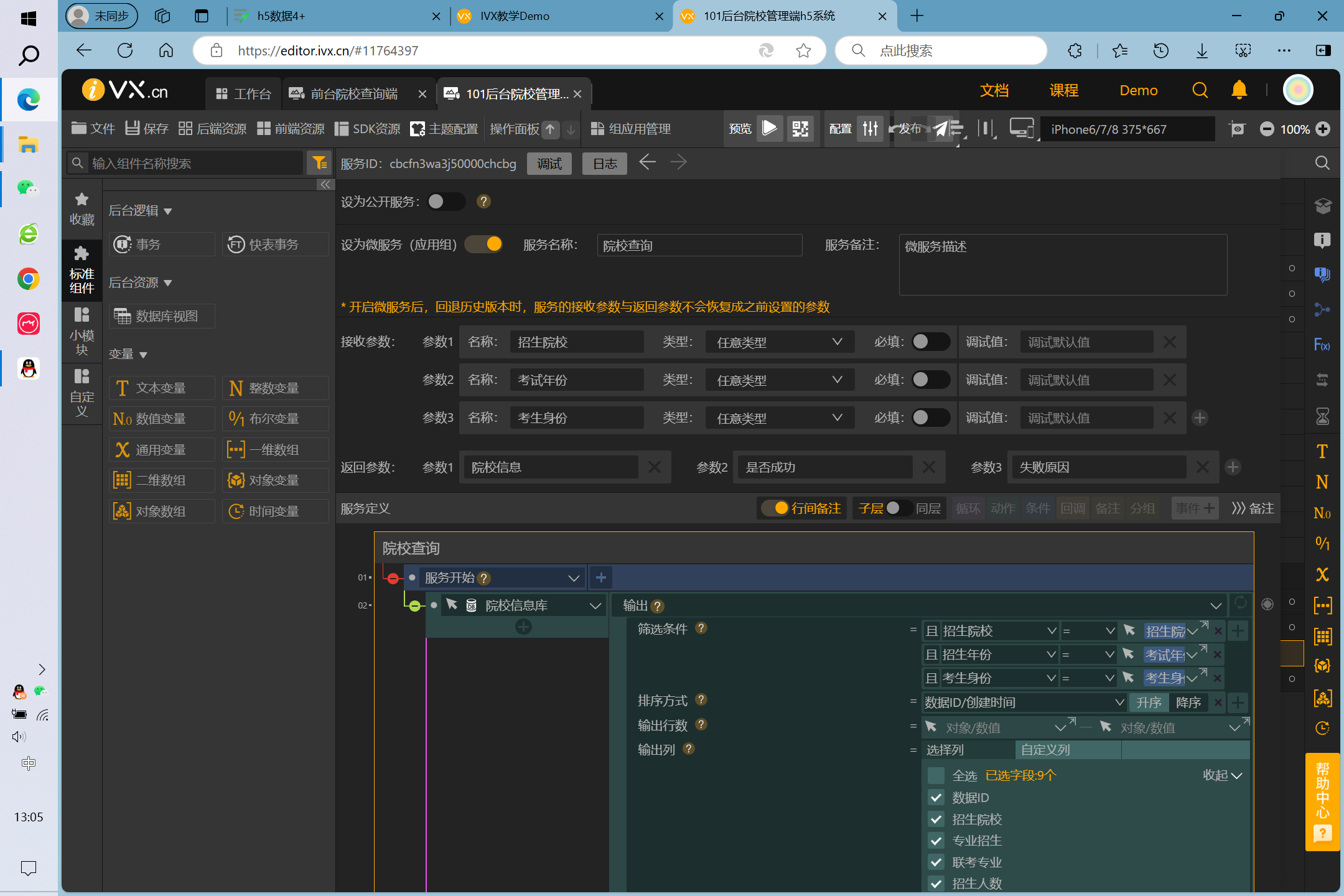
Task: Switch to the 工作台 tab
Action: click(243, 94)
